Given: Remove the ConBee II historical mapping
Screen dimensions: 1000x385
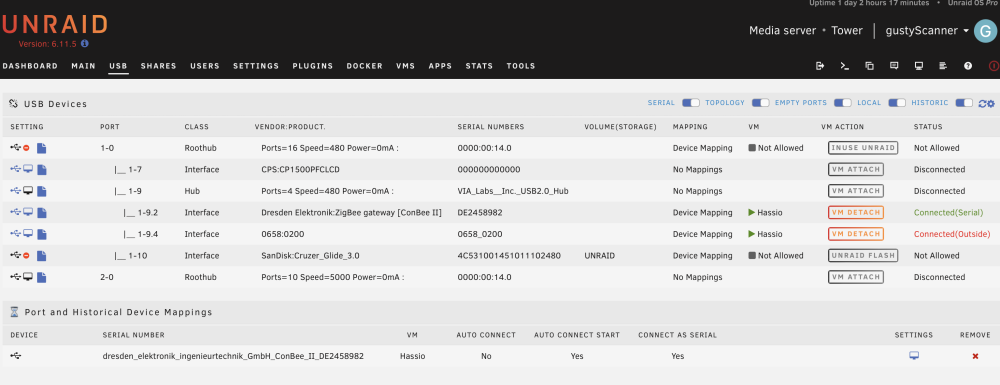Looking at the screenshot, I should [x=975, y=356].
